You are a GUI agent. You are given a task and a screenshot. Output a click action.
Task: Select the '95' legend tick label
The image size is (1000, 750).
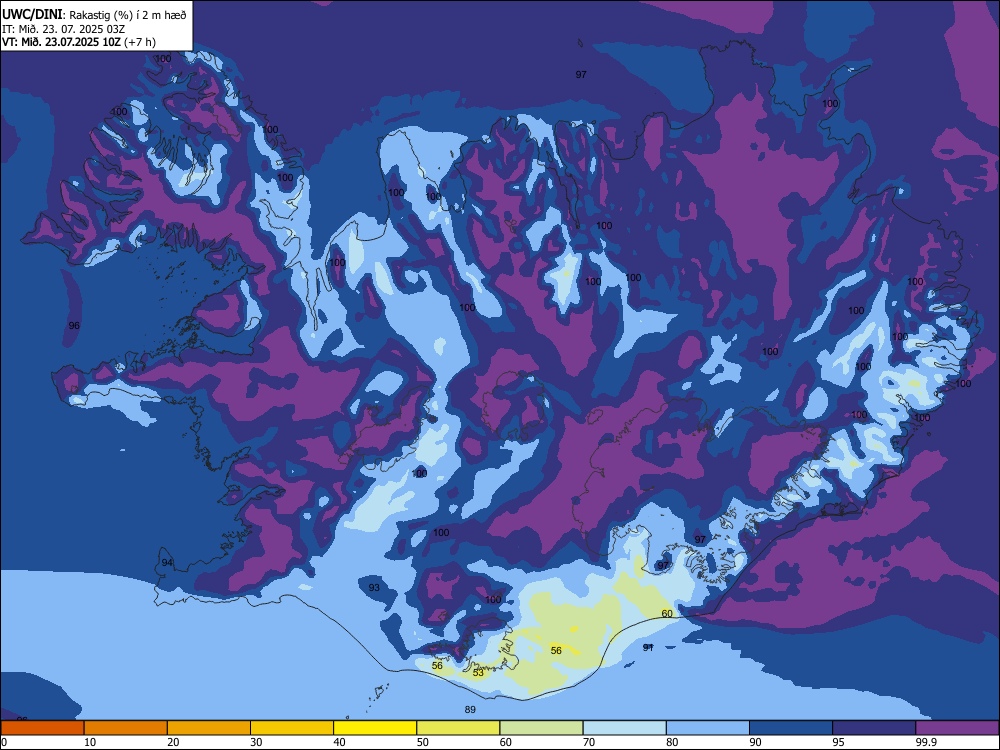[839, 742]
